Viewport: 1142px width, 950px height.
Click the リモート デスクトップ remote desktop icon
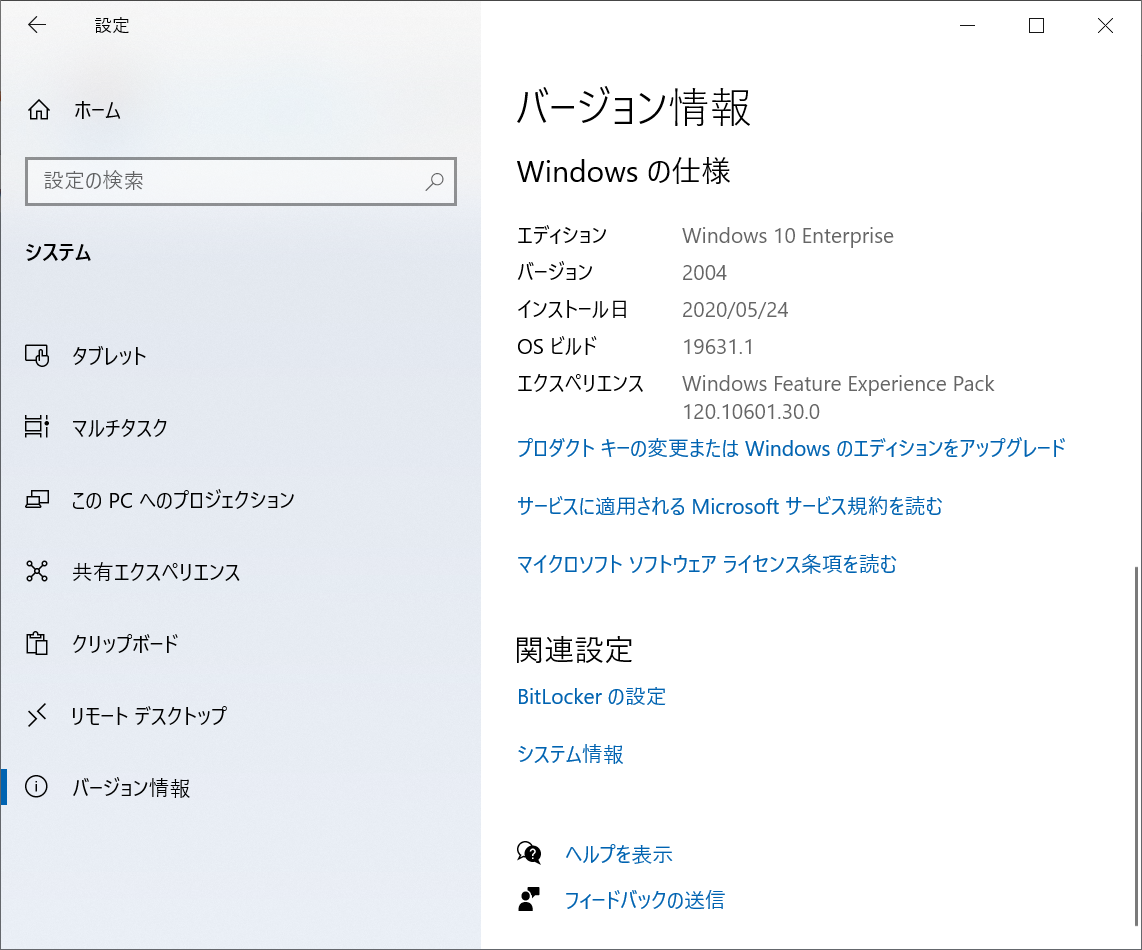[x=37, y=715]
